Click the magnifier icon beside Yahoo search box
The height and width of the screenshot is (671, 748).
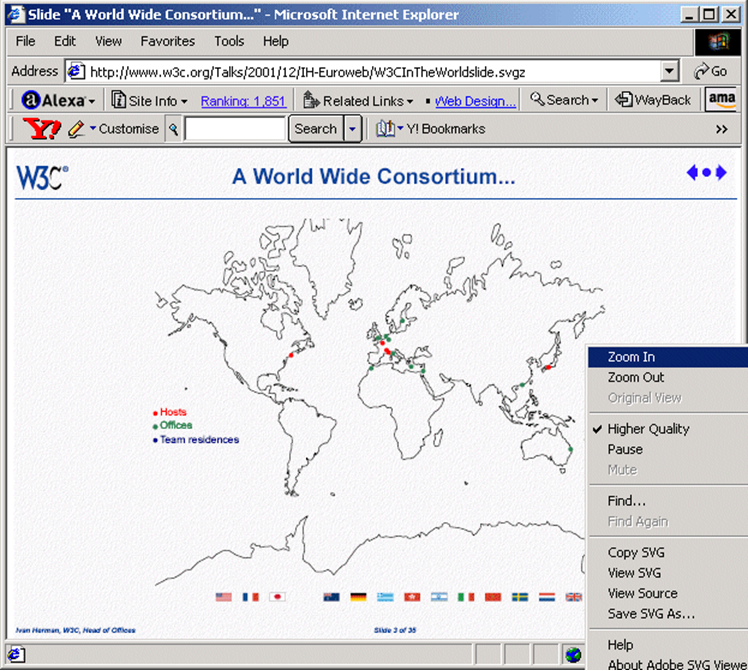[x=173, y=129]
